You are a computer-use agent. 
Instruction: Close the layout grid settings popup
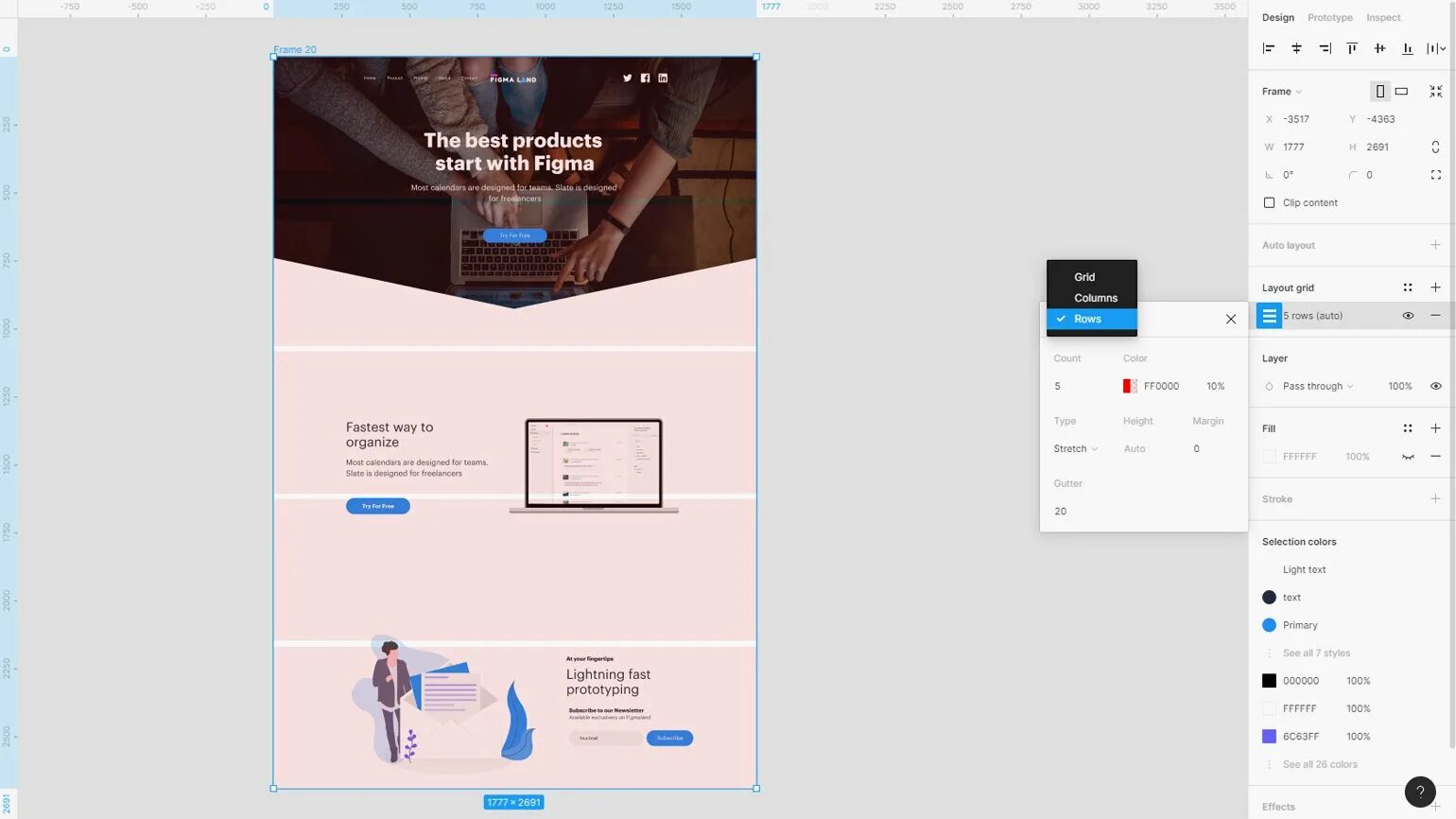1231,320
